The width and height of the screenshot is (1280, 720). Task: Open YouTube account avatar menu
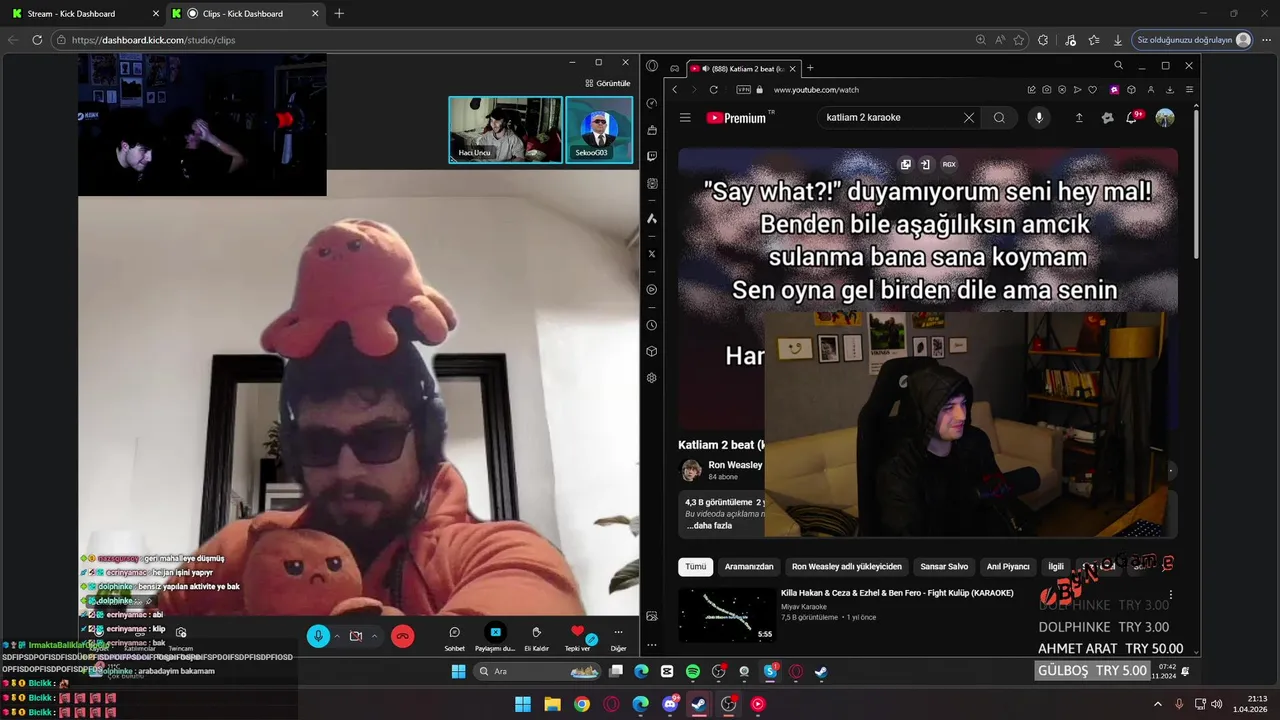[1165, 117]
